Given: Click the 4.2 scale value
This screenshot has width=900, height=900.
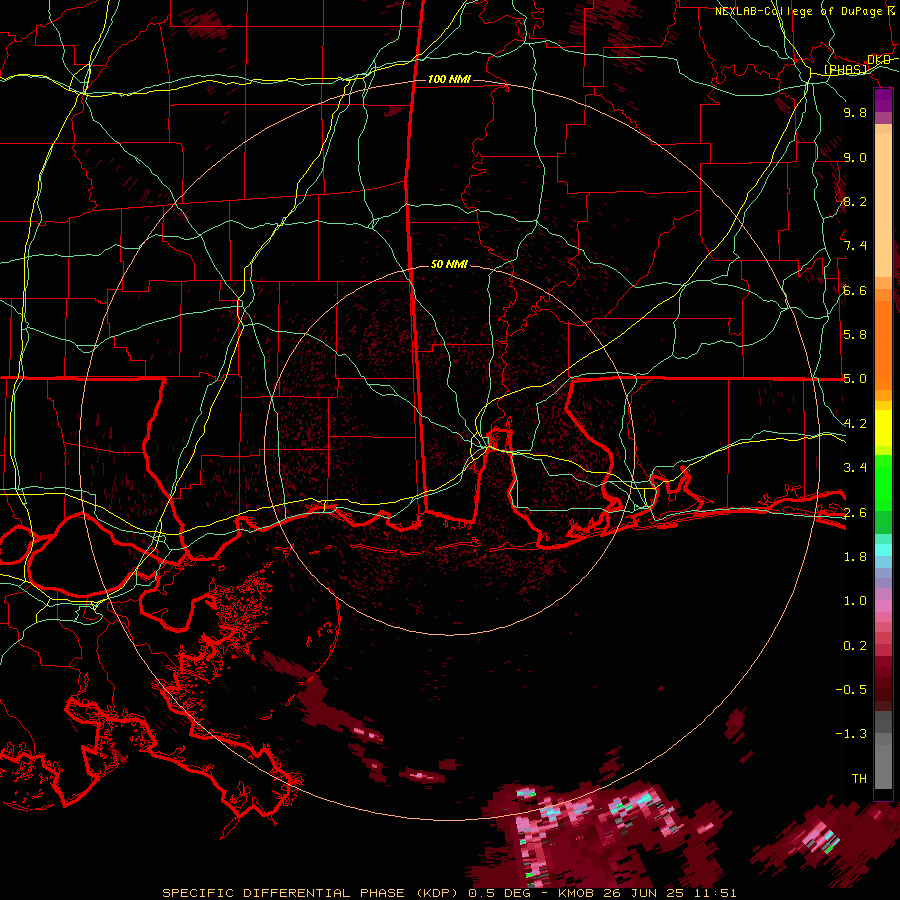Looking at the screenshot, I should (x=855, y=424).
